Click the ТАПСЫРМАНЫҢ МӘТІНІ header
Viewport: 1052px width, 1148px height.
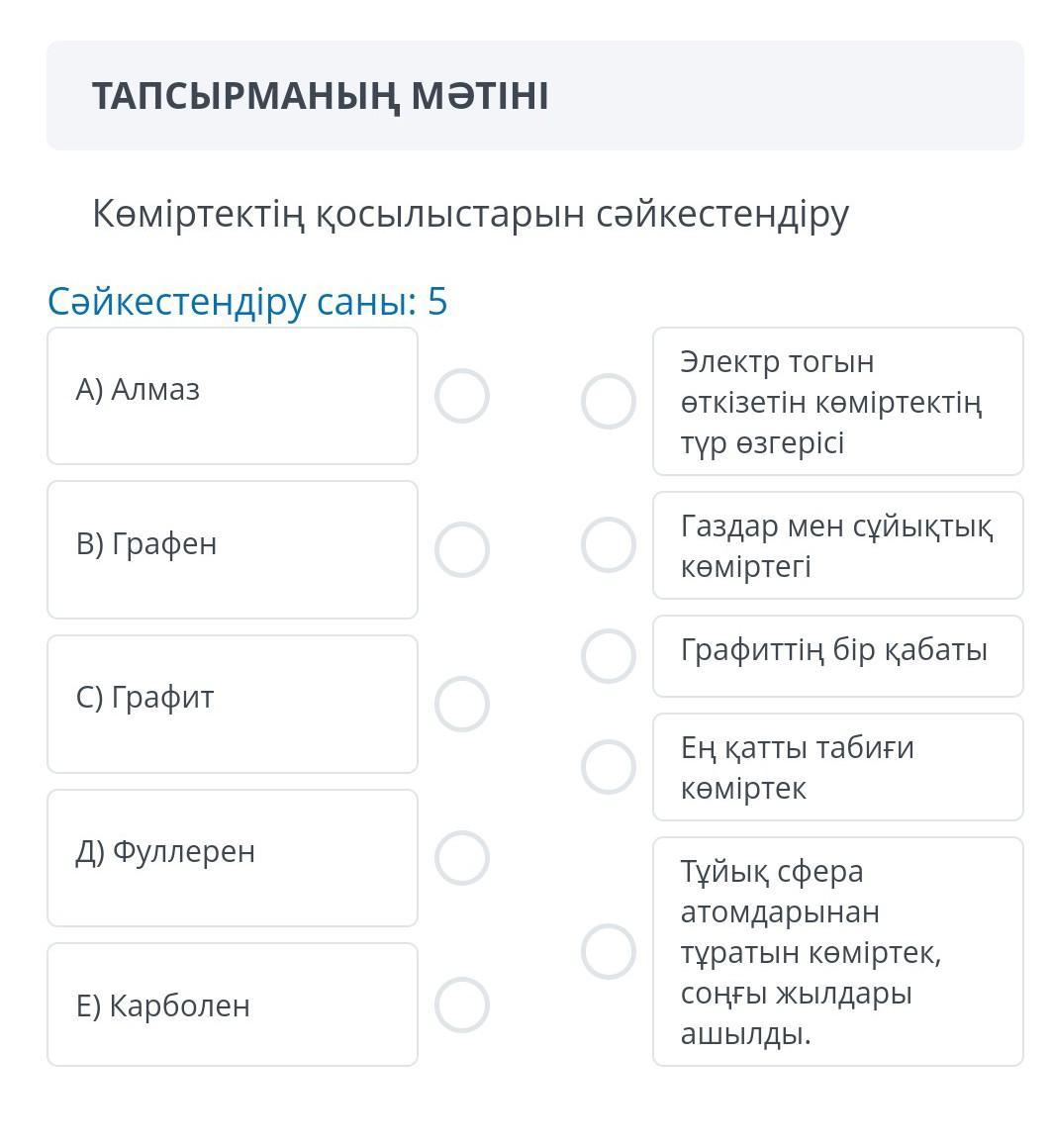point(320,96)
